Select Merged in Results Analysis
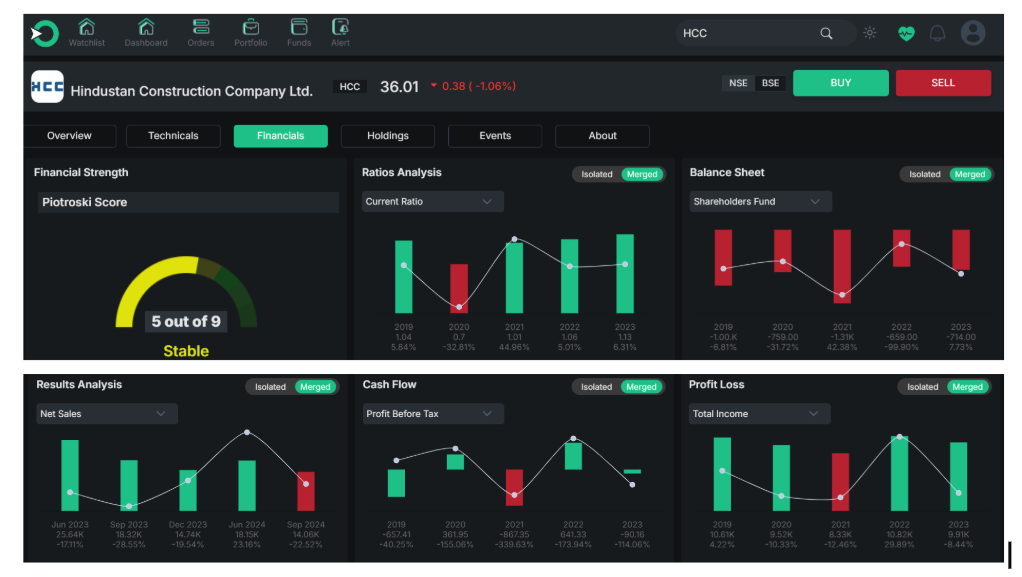The width and height of the screenshot is (1022, 577). click(315, 387)
